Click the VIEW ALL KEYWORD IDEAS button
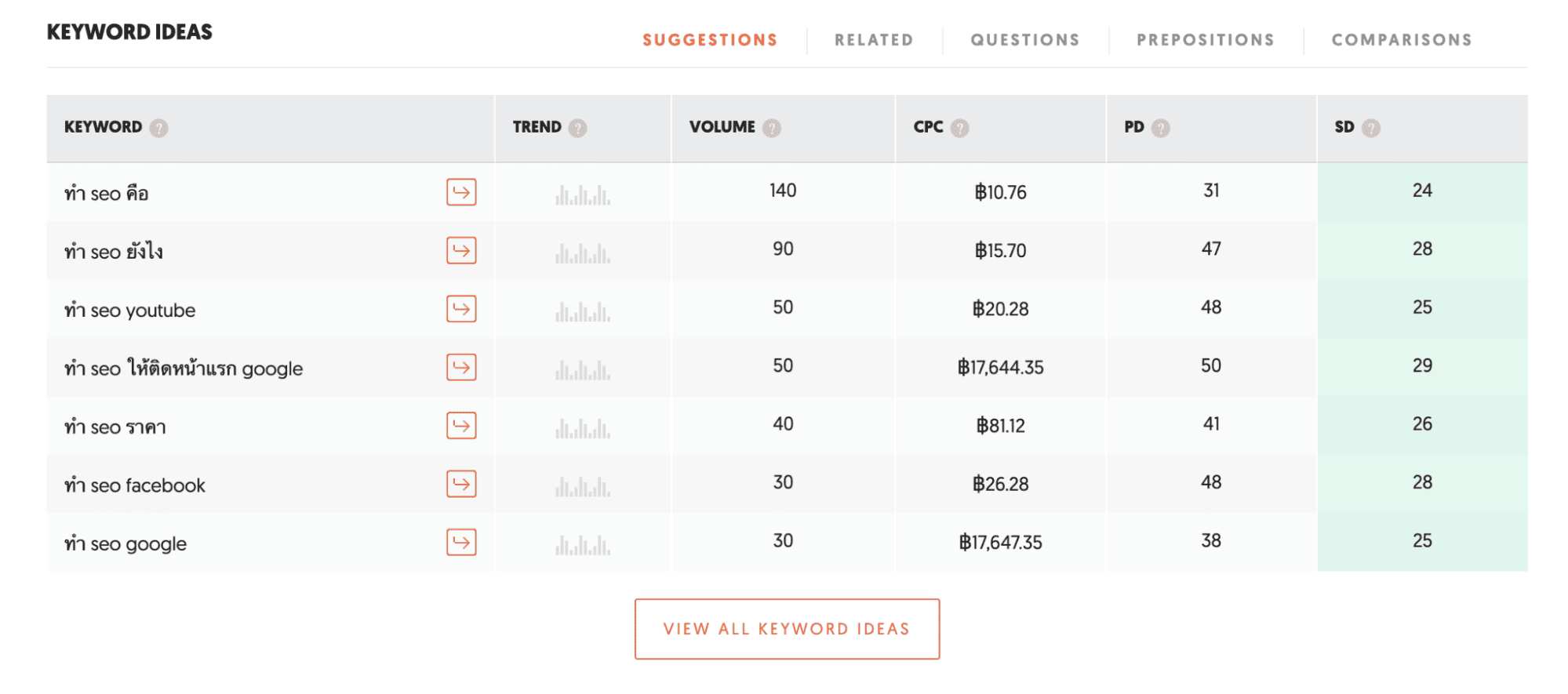 pyautogui.click(x=785, y=628)
